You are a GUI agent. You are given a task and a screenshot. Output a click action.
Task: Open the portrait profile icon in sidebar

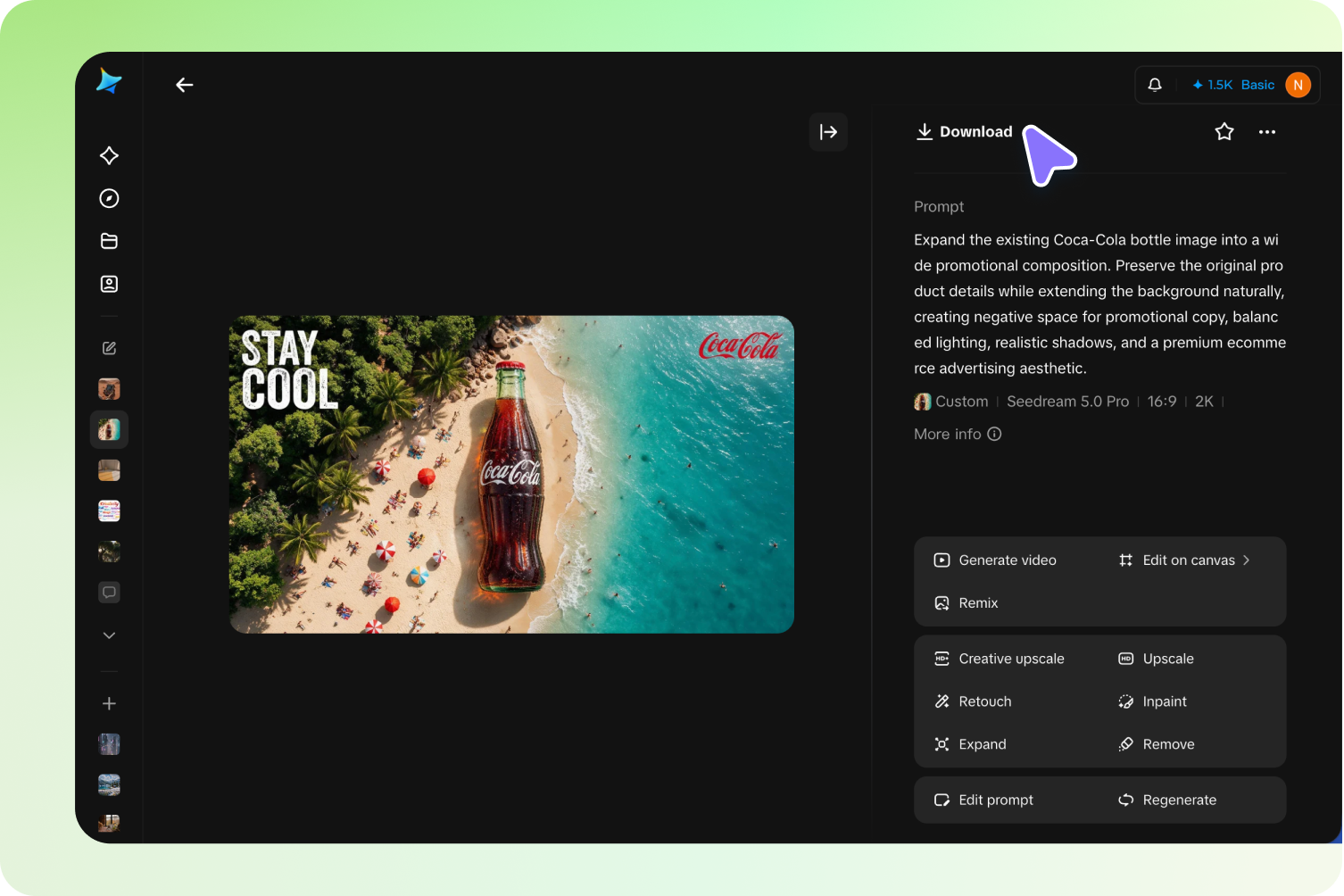tap(109, 284)
